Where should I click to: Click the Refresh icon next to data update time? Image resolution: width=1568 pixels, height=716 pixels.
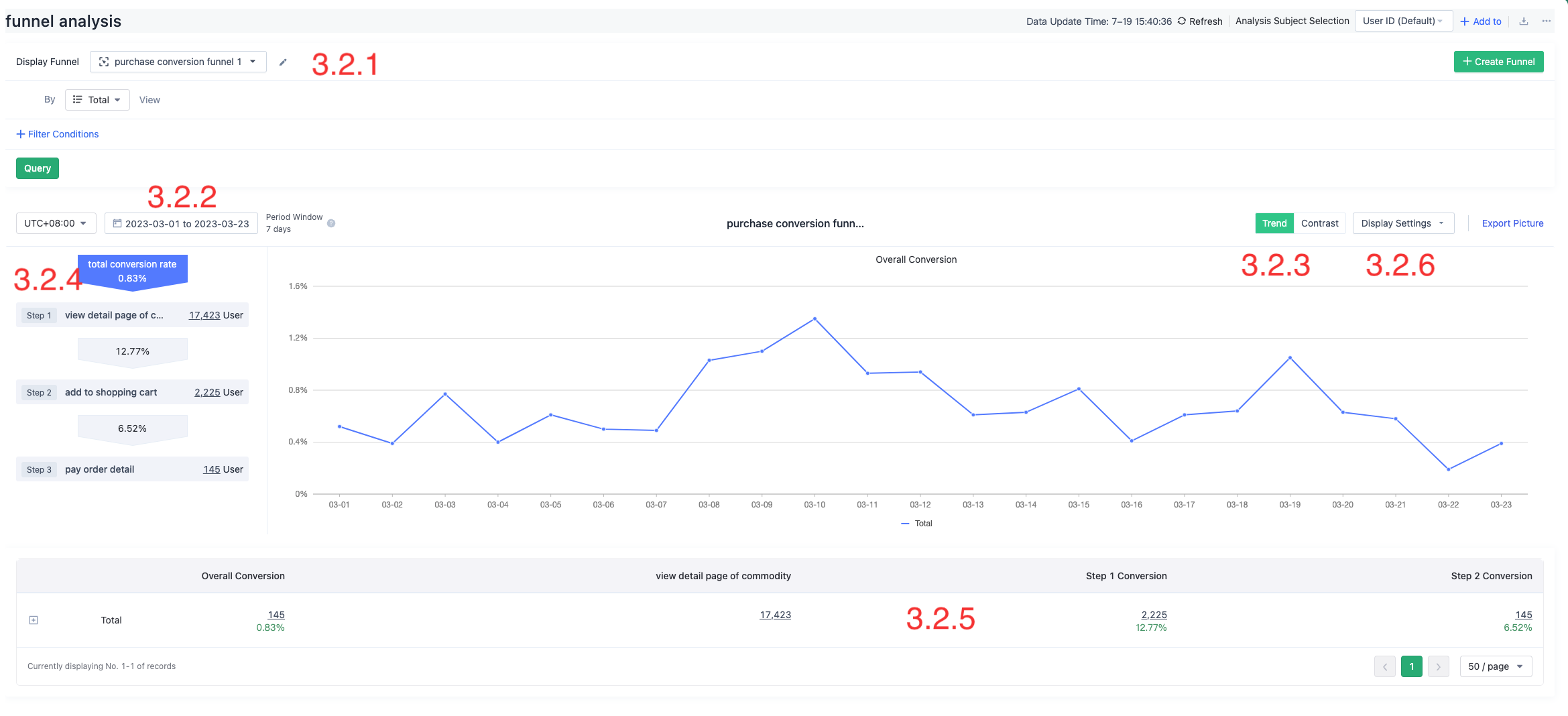click(1182, 21)
